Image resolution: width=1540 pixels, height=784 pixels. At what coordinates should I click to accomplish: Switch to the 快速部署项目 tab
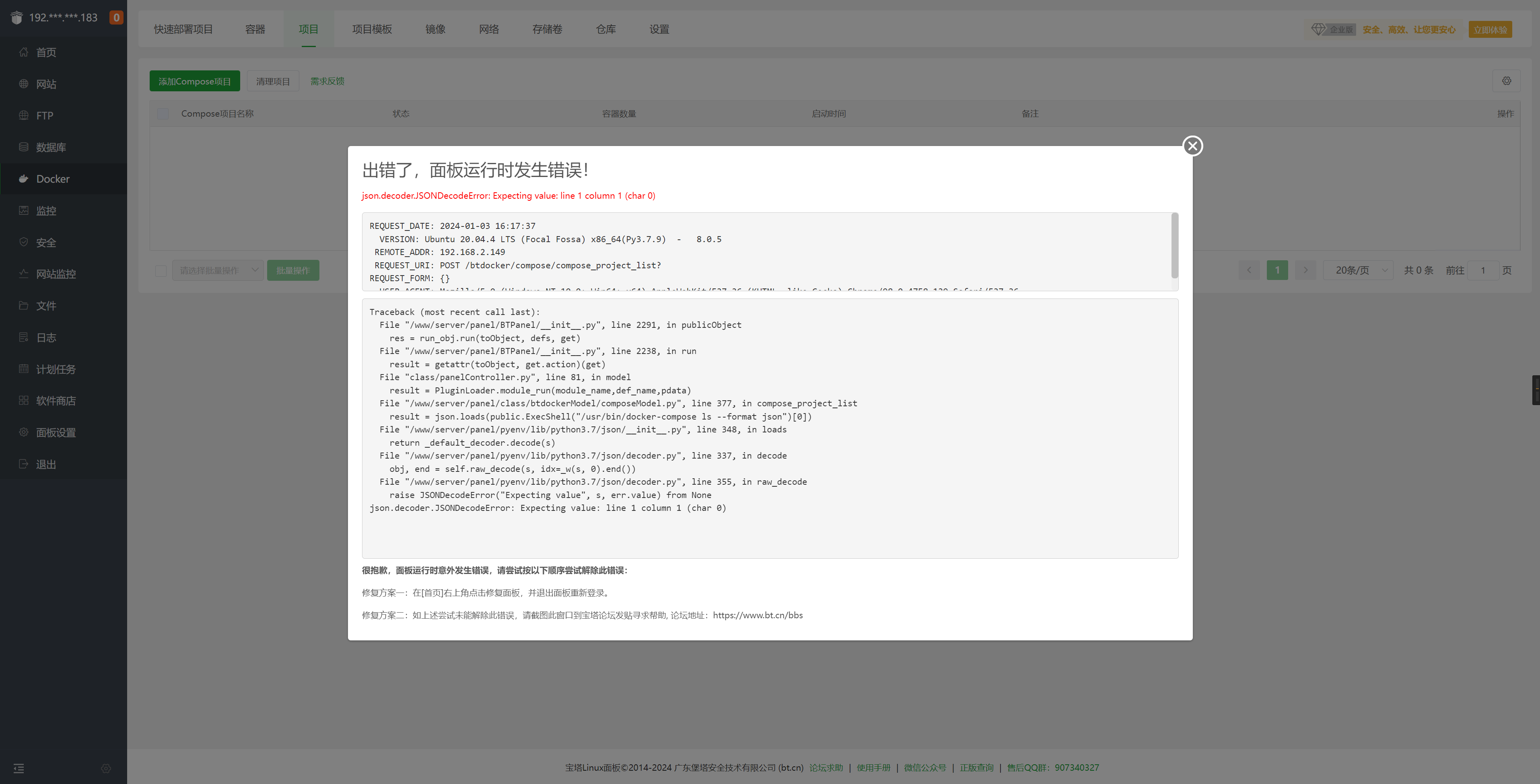tap(183, 29)
